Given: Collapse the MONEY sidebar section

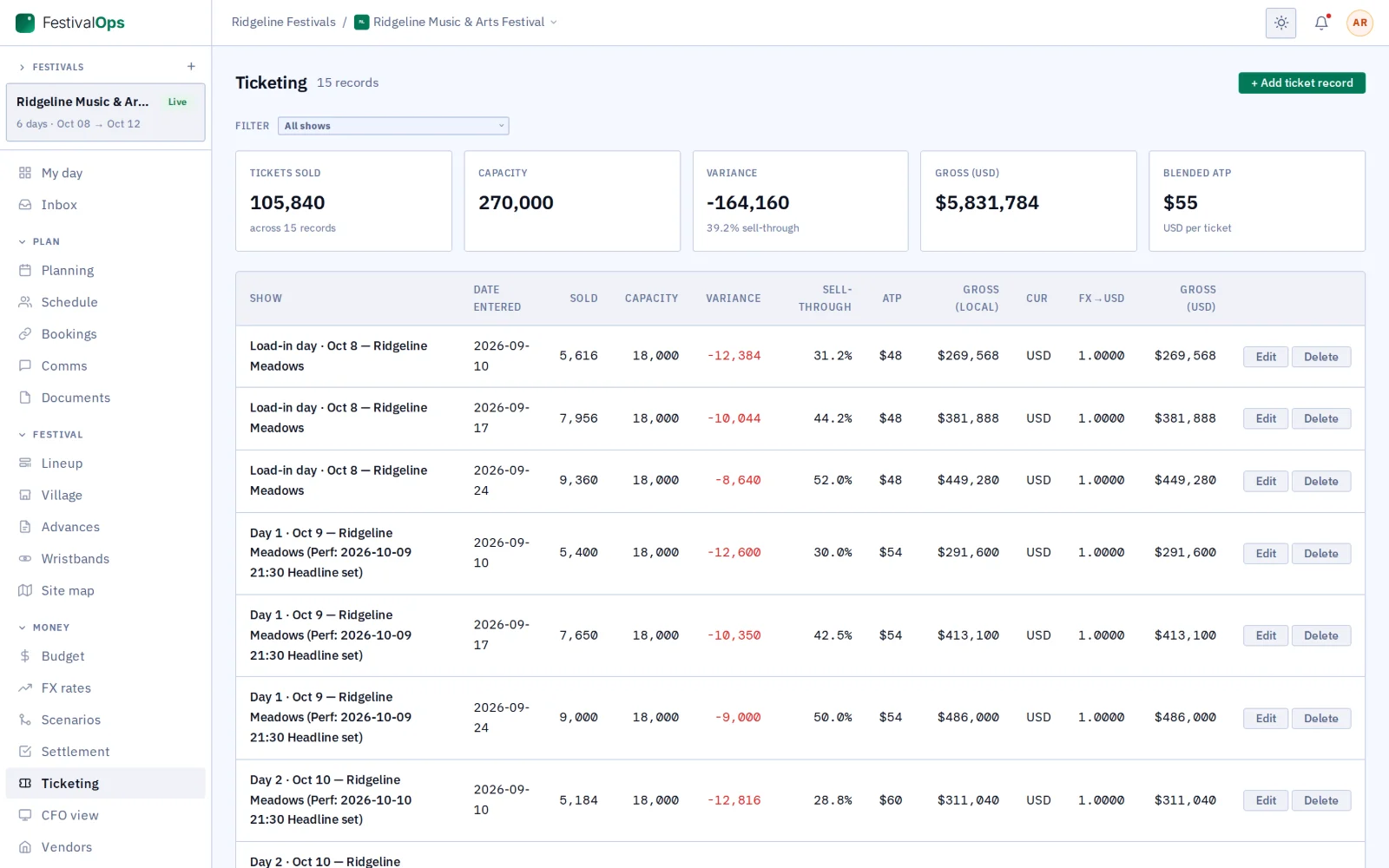Looking at the screenshot, I should 43,627.
